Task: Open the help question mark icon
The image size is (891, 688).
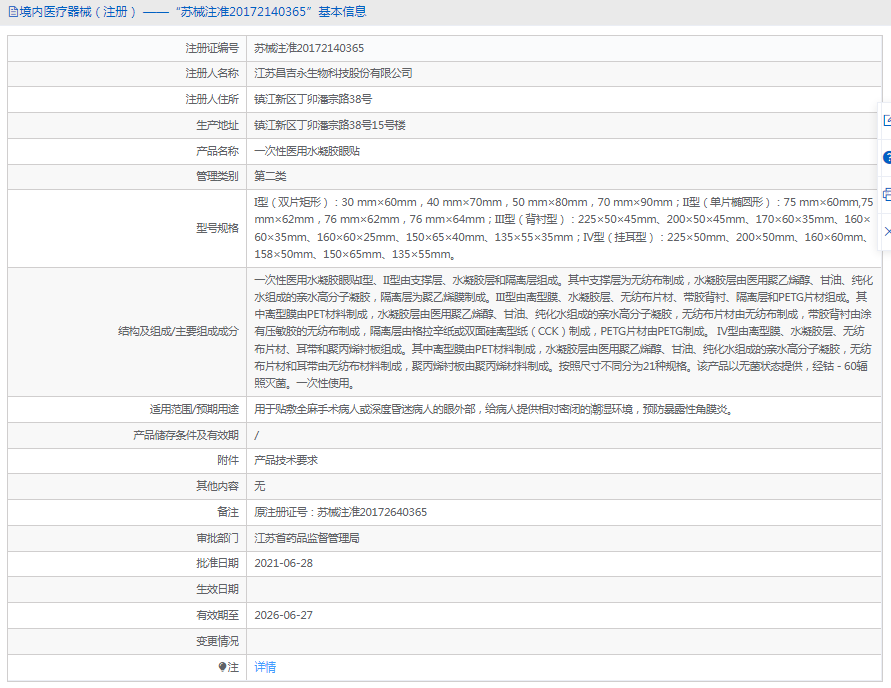Action: (887, 157)
